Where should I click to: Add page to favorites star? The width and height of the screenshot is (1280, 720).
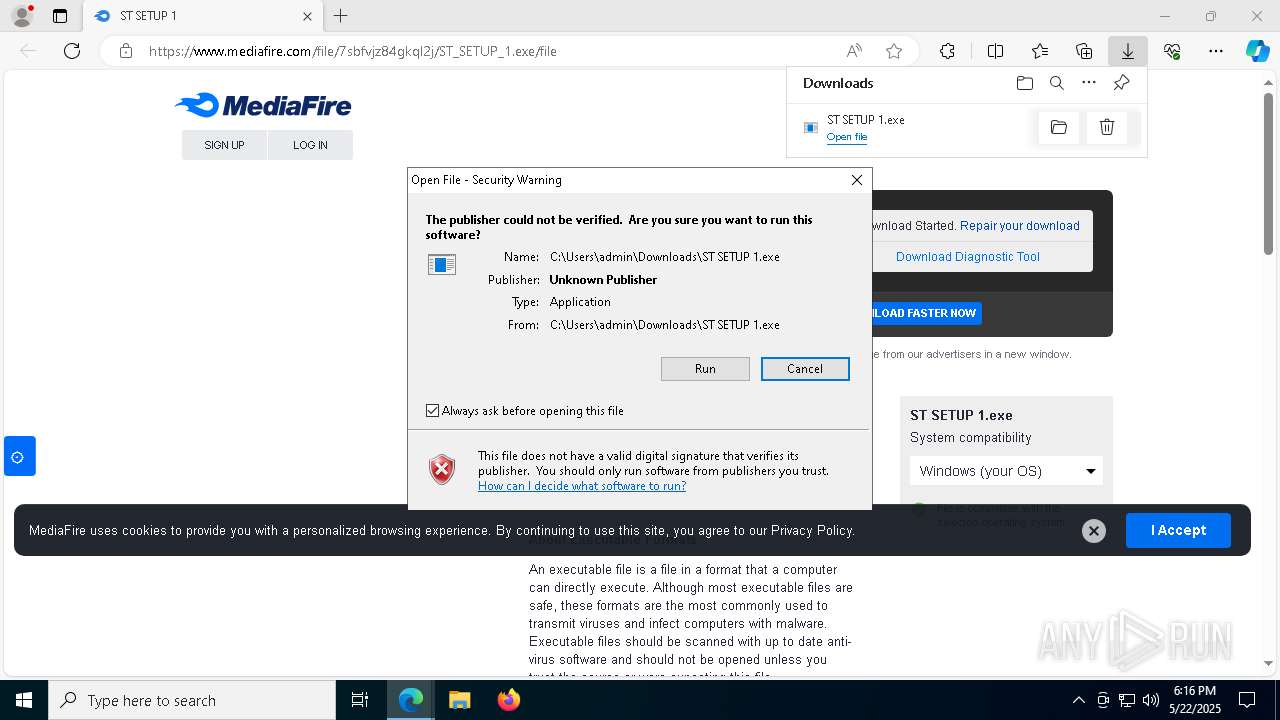pyautogui.click(x=894, y=51)
